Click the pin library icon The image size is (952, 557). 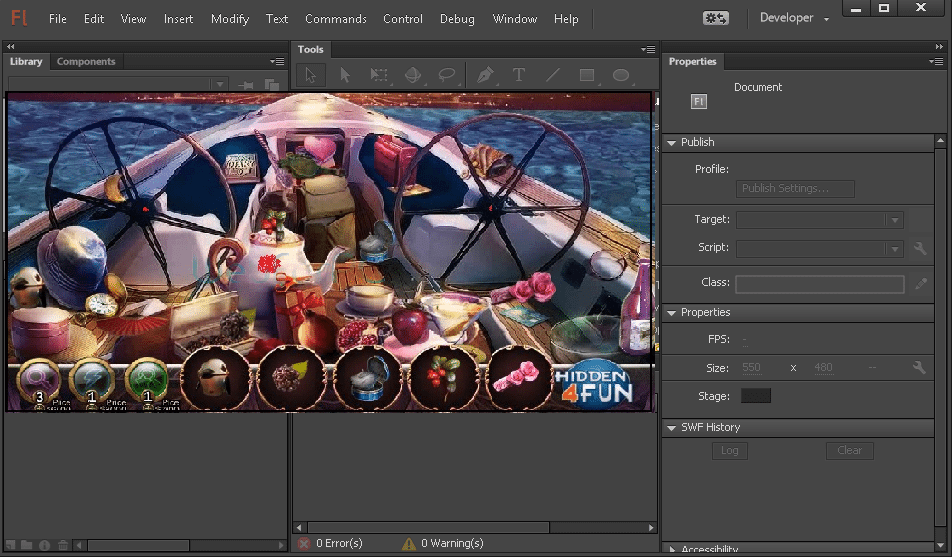pyautogui.click(x=246, y=85)
